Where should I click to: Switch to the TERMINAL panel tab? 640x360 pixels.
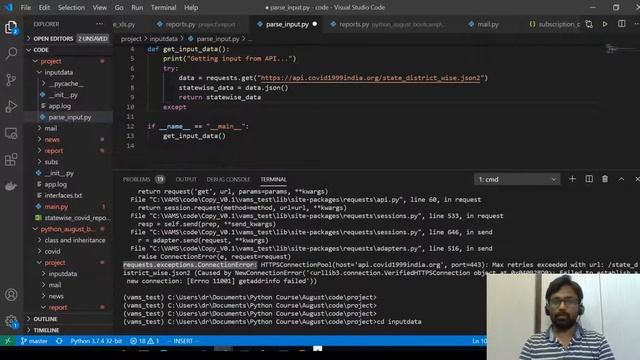pyautogui.click(x=273, y=179)
